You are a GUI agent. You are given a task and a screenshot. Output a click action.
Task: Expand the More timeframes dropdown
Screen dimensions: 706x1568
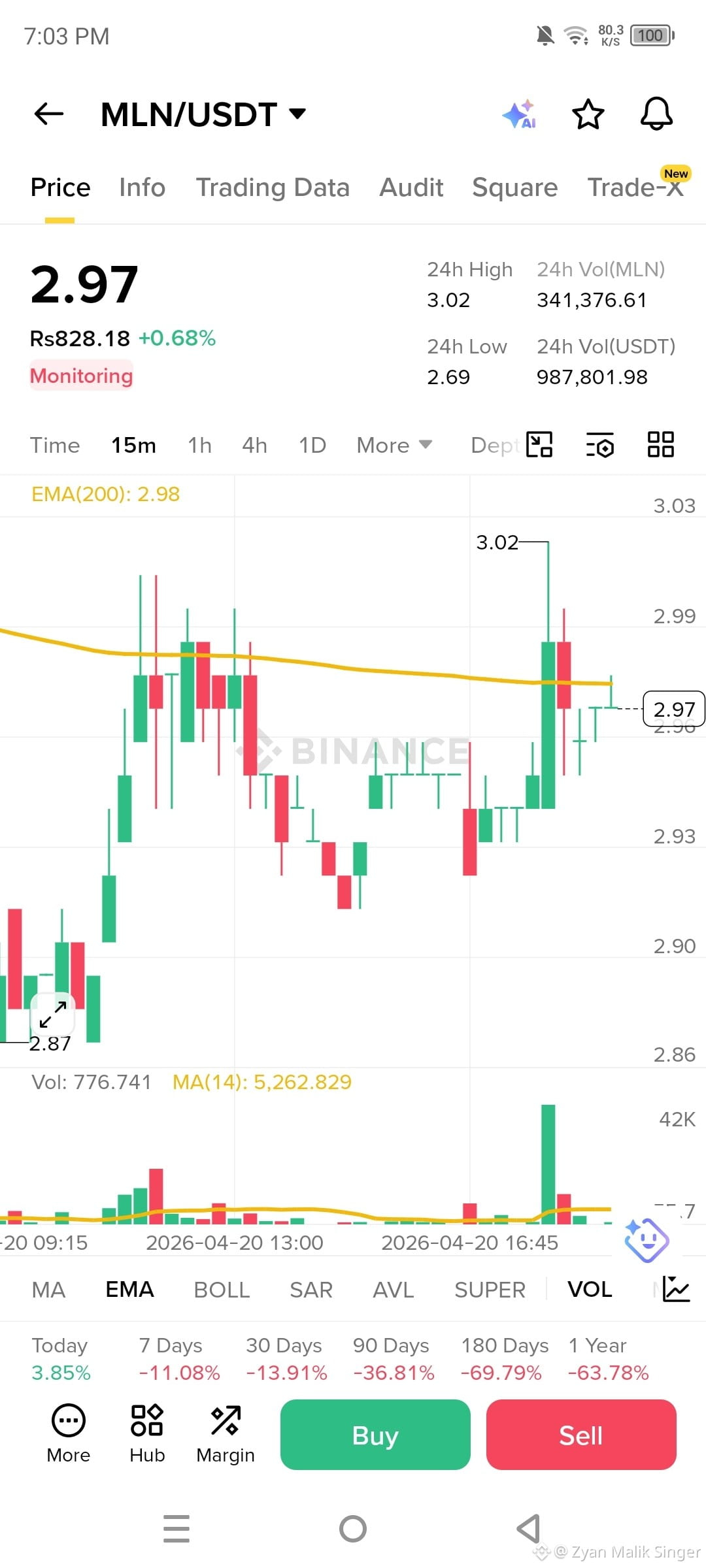coord(394,446)
